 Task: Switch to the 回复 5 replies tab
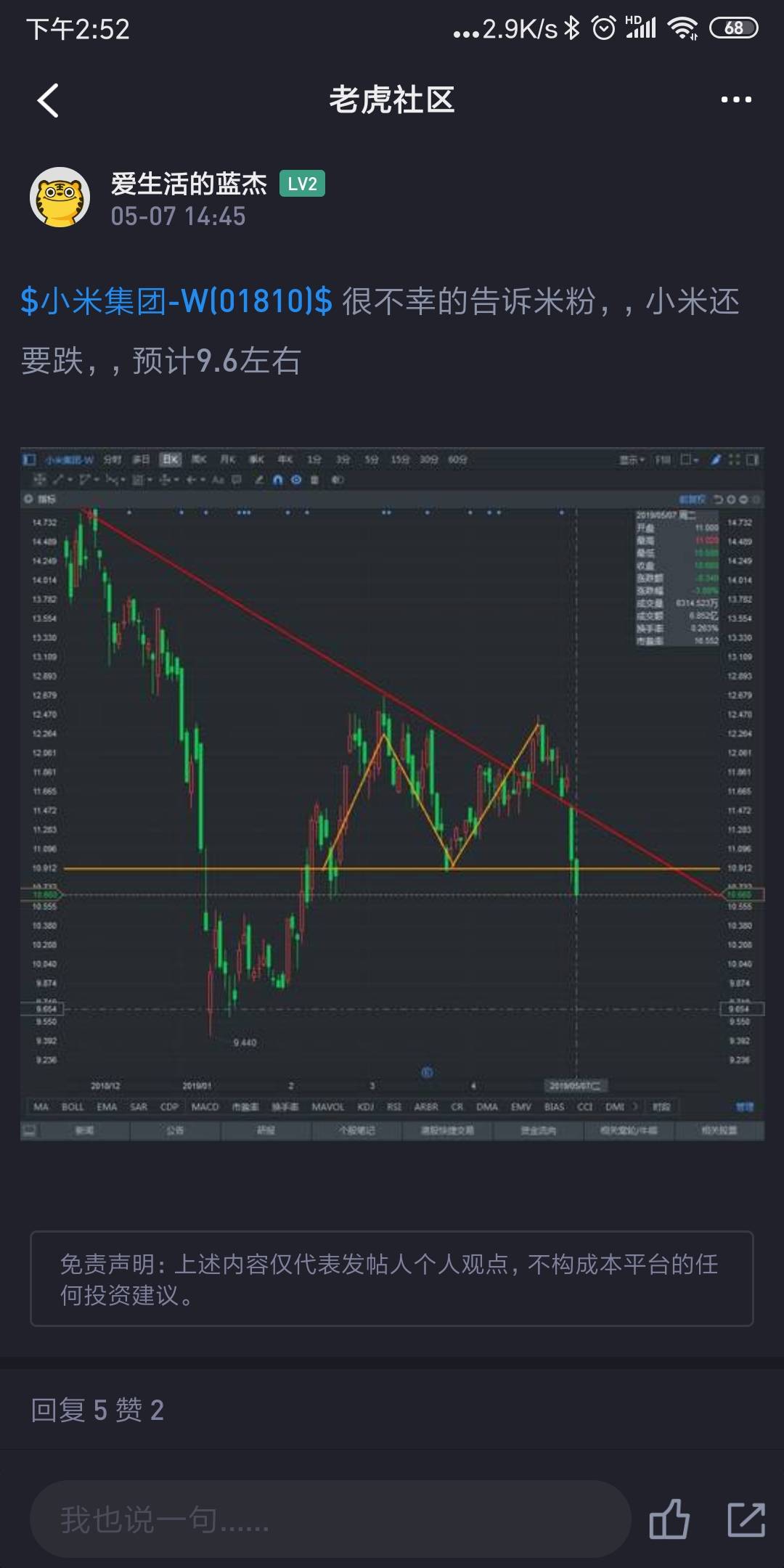69,1410
